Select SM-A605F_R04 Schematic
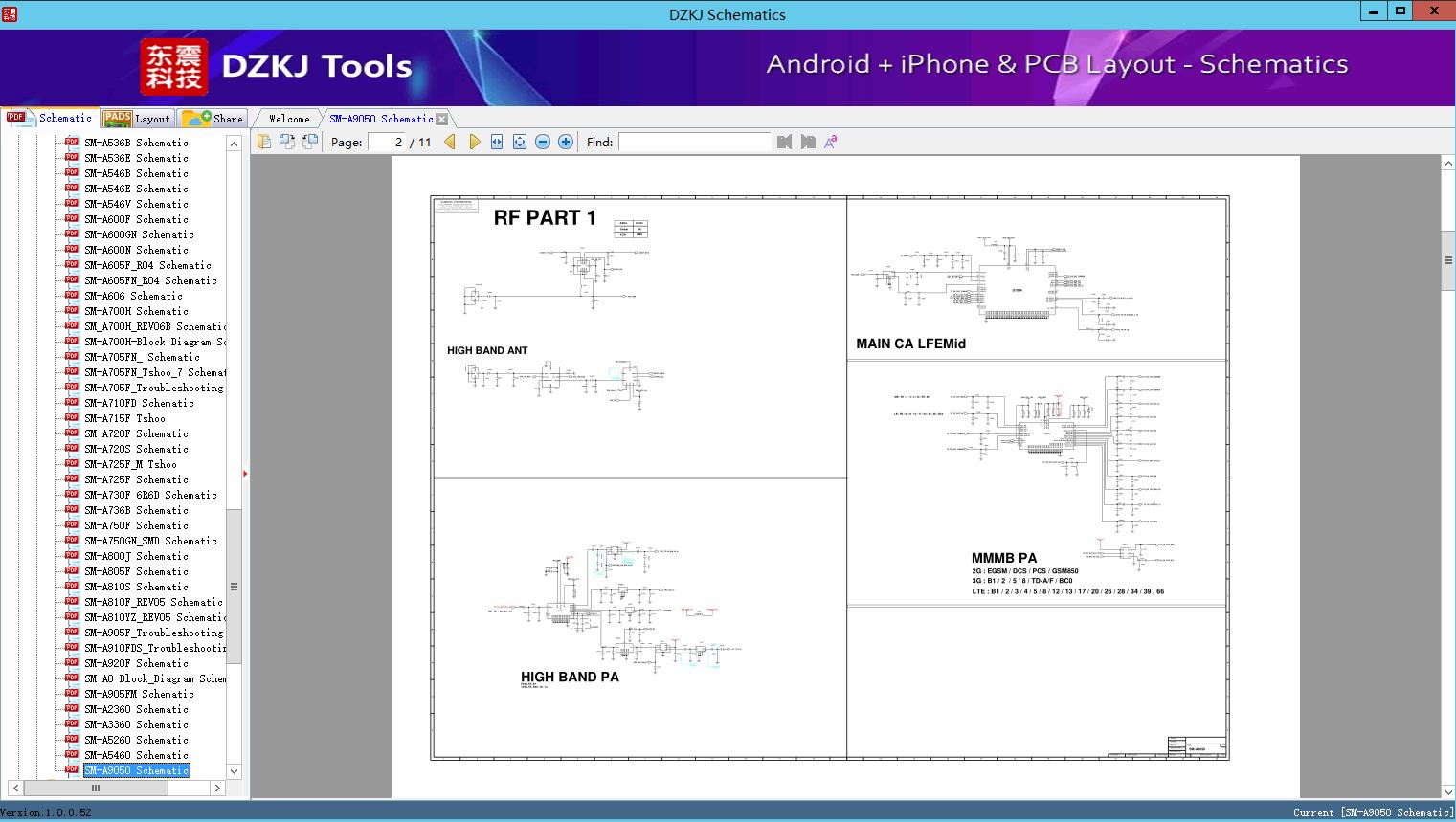 [147, 265]
